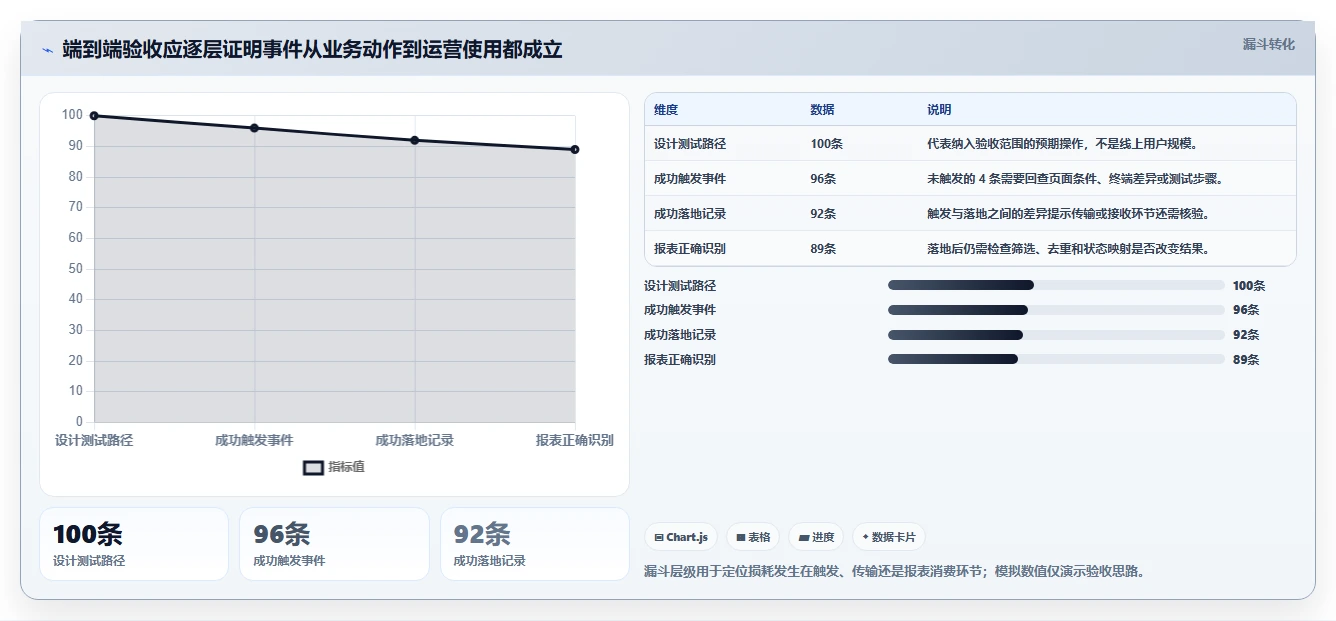The width and height of the screenshot is (1336, 621).
Task: Click the x-axis label 成功触发事件
Action: click(x=254, y=440)
